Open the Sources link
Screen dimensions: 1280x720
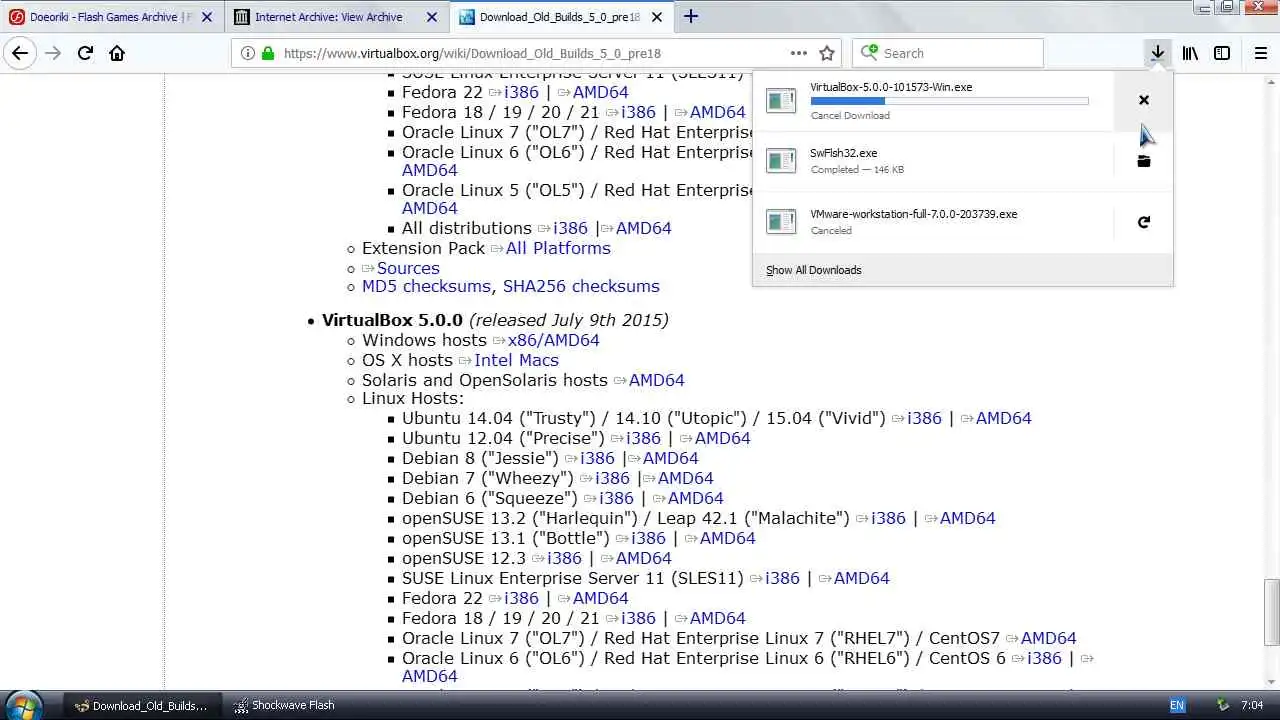click(408, 268)
